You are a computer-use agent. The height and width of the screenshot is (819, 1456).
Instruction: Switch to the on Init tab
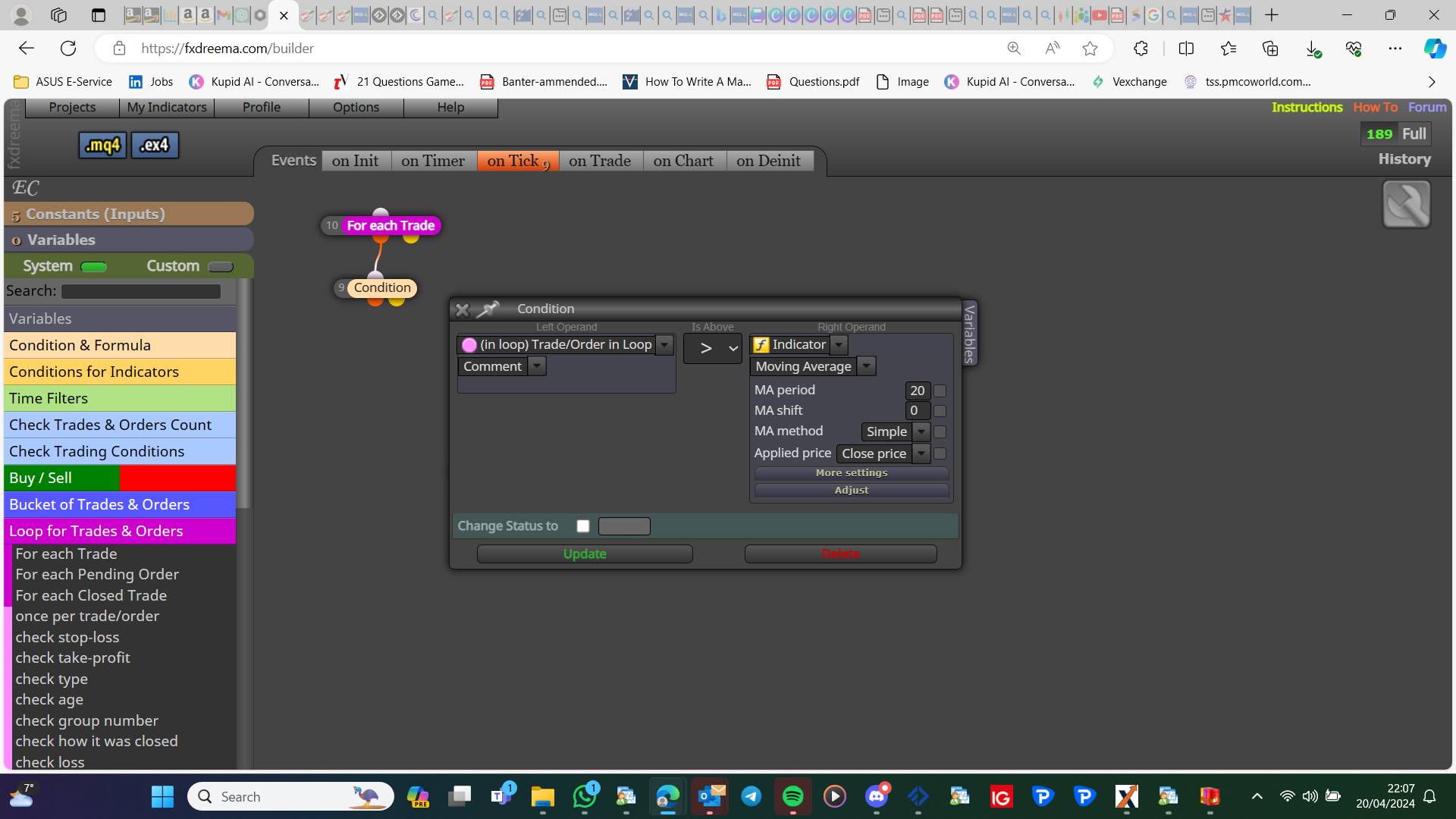tap(356, 161)
